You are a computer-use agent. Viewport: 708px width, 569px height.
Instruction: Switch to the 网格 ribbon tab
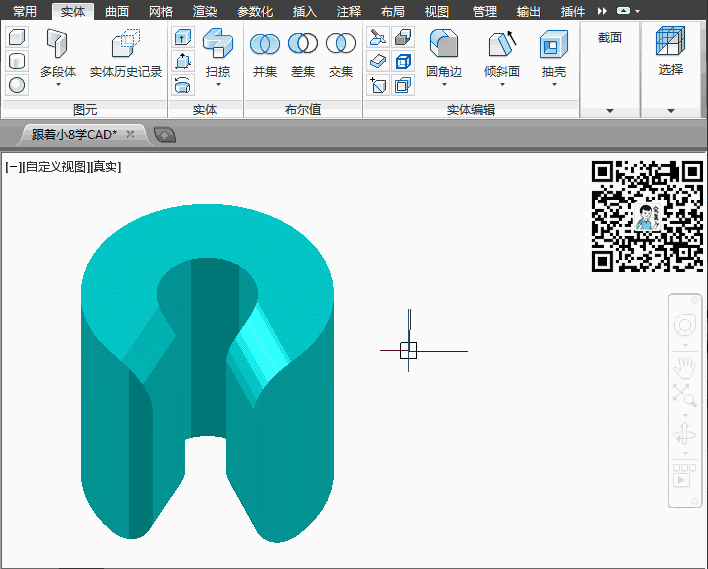(161, 11)
